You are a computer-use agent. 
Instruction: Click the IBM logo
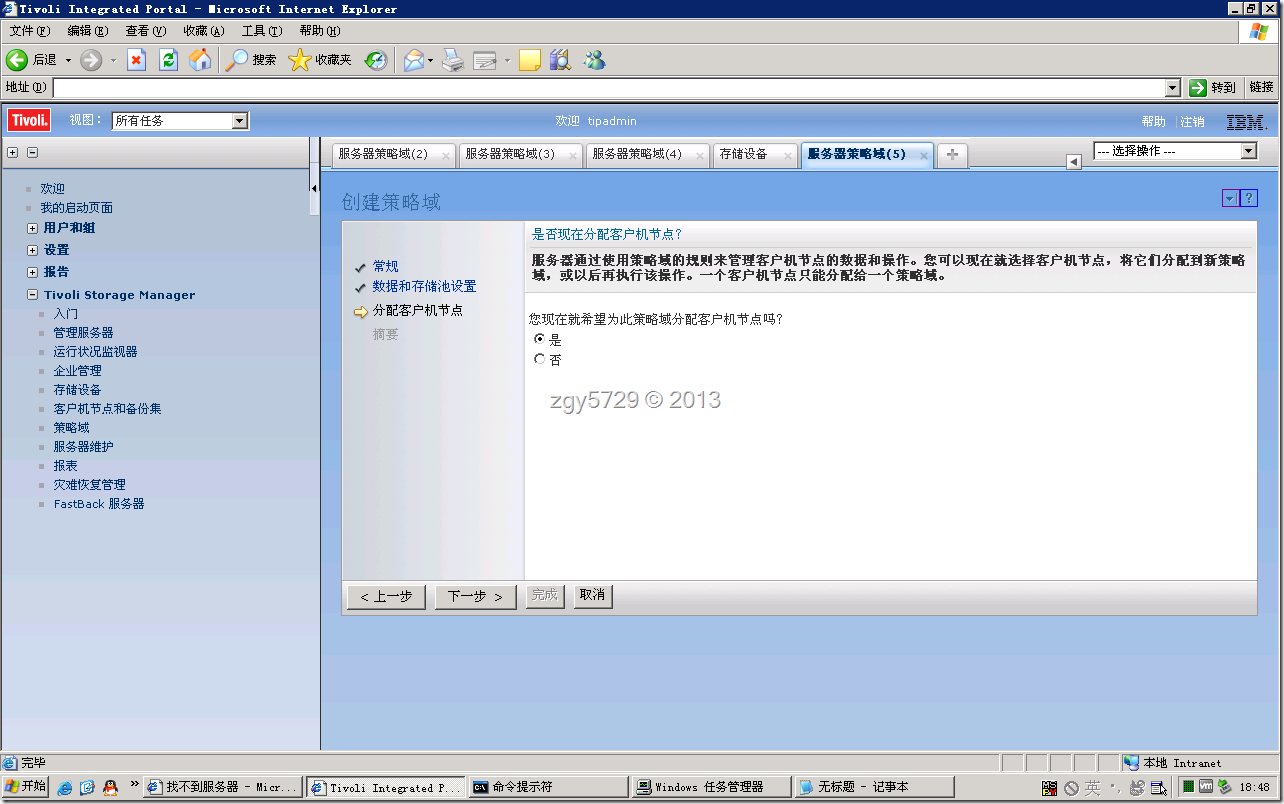coord(1246,122)
